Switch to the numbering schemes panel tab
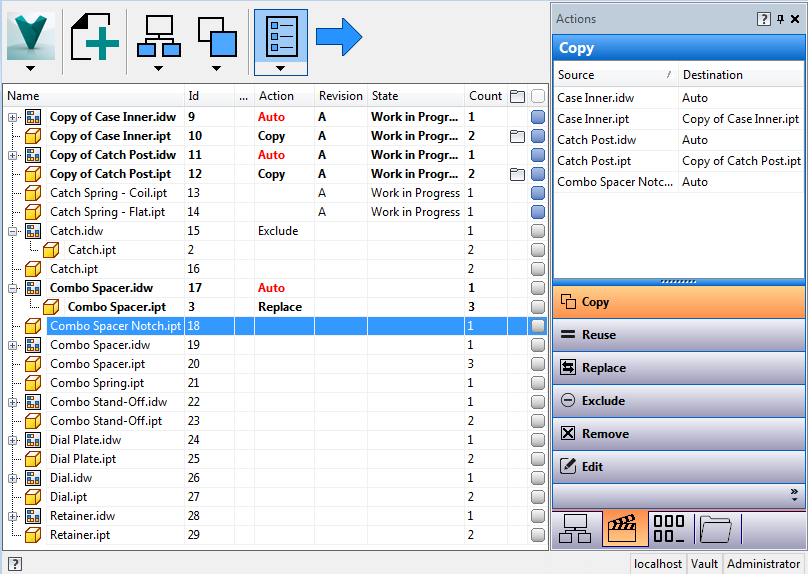808x574 pixels. click(x=668, y=529)
